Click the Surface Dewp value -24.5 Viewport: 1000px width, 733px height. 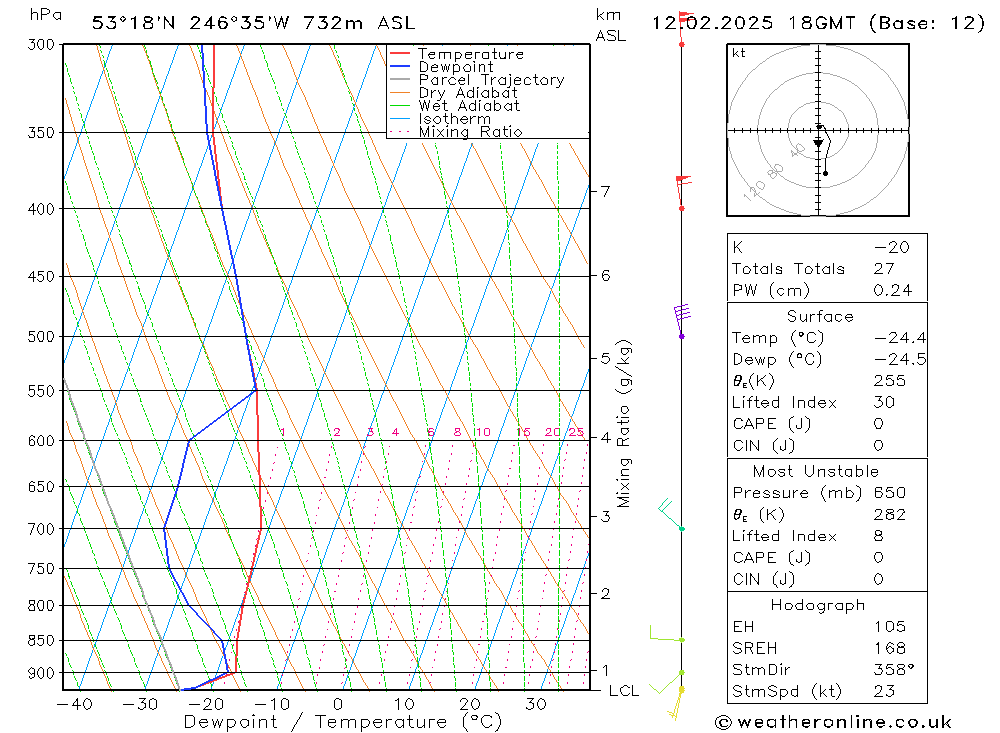click(x=900, y=359)
